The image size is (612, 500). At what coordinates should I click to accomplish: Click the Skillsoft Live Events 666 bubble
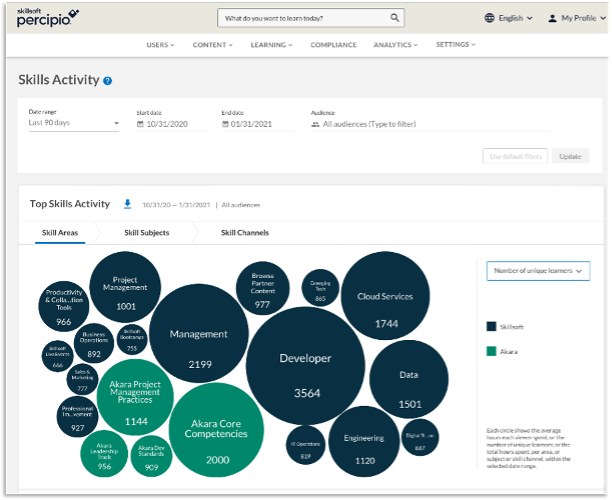pyautogui.click(x=58, y=356)
